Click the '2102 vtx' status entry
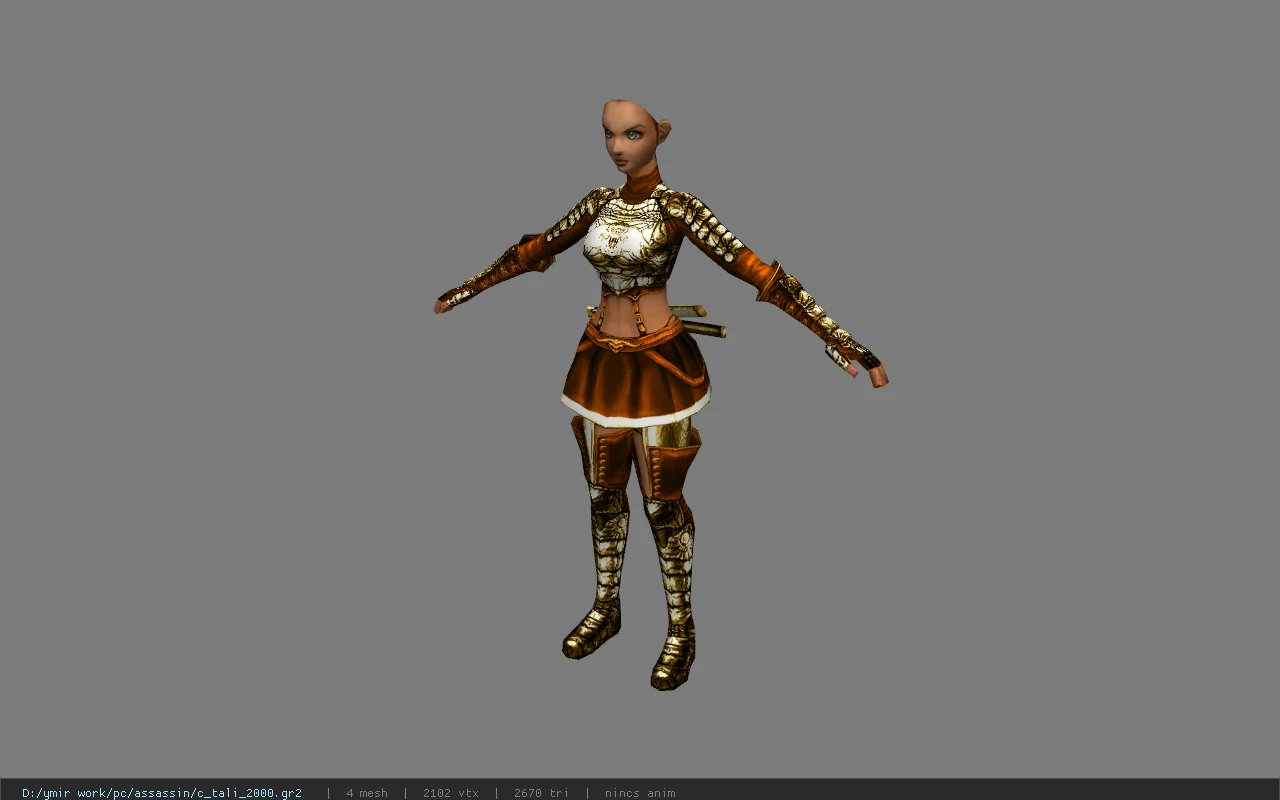1280x800 pixels. [x=451, y=793]
